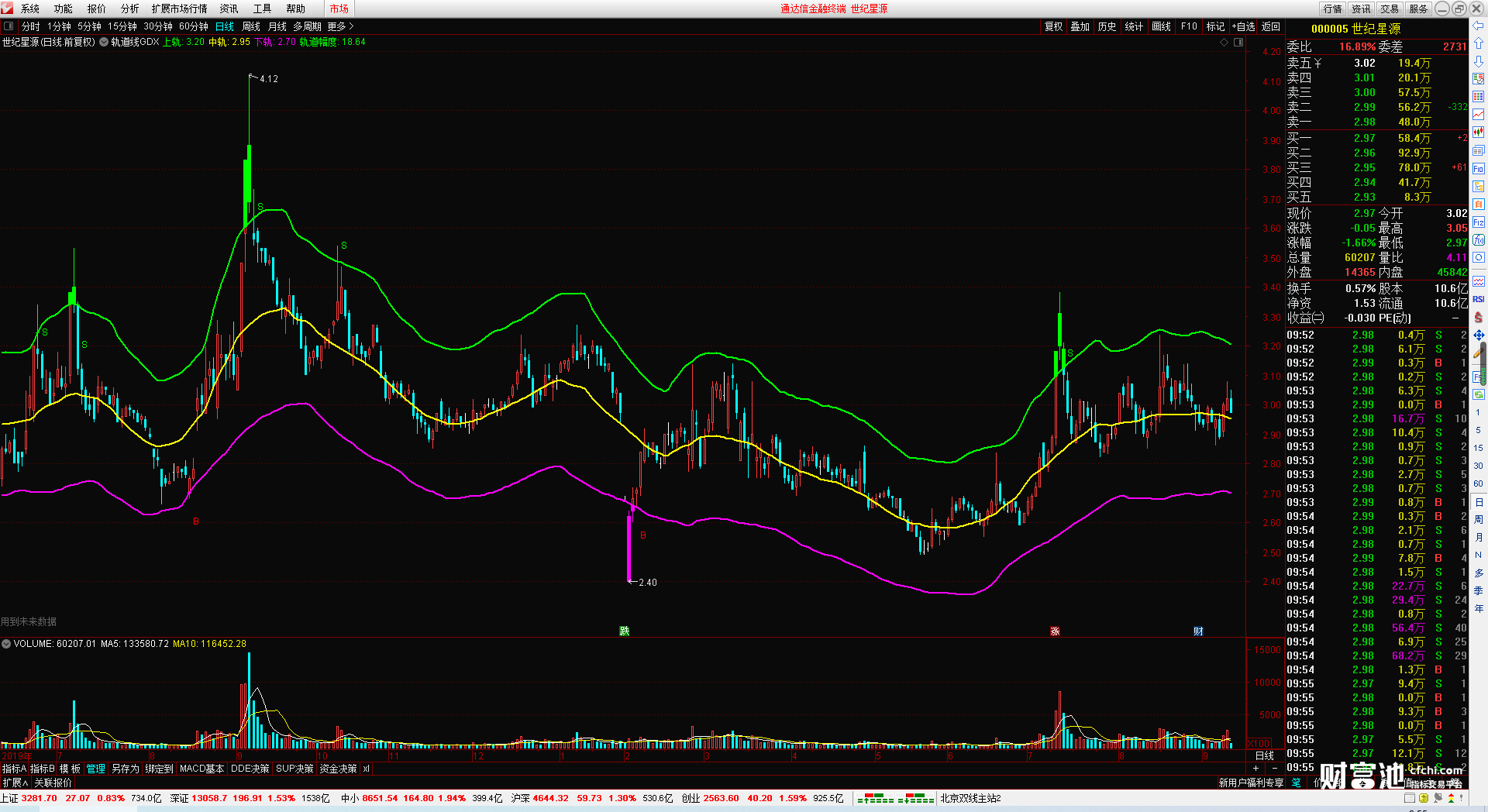Click the blue four-way move arrows icon

tap(1479, 335)
